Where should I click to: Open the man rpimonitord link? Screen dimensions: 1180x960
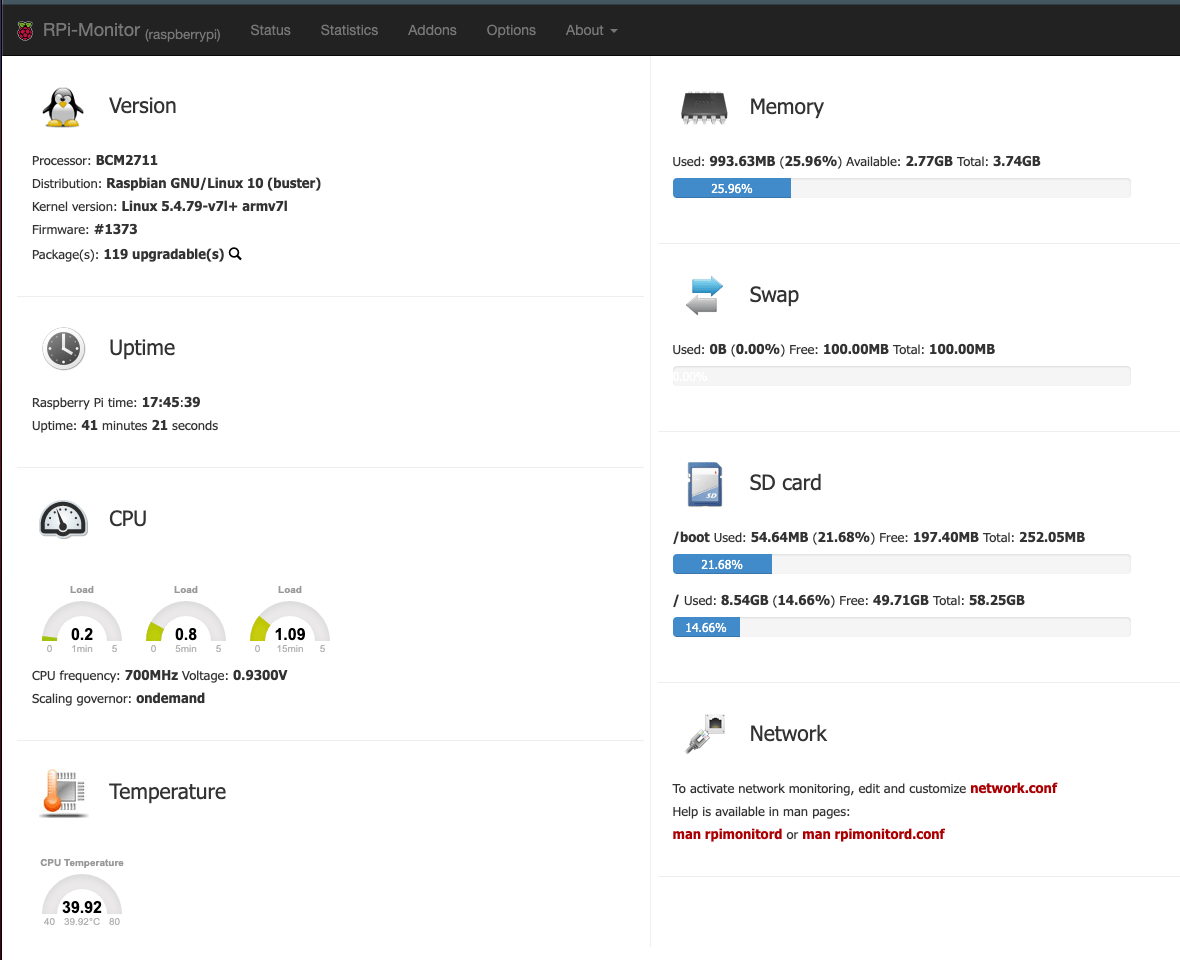[727, 834]
